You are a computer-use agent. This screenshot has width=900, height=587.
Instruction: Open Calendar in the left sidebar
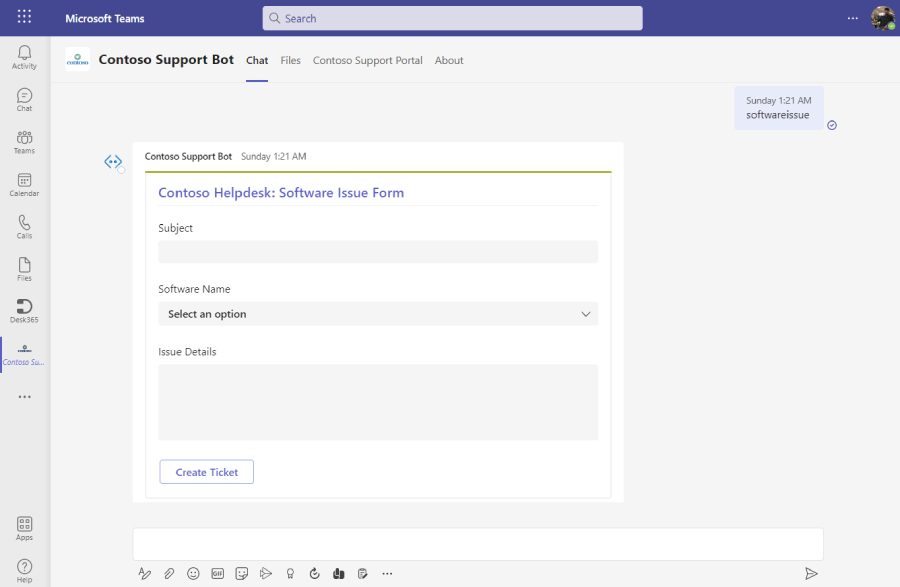click(24, 185)
